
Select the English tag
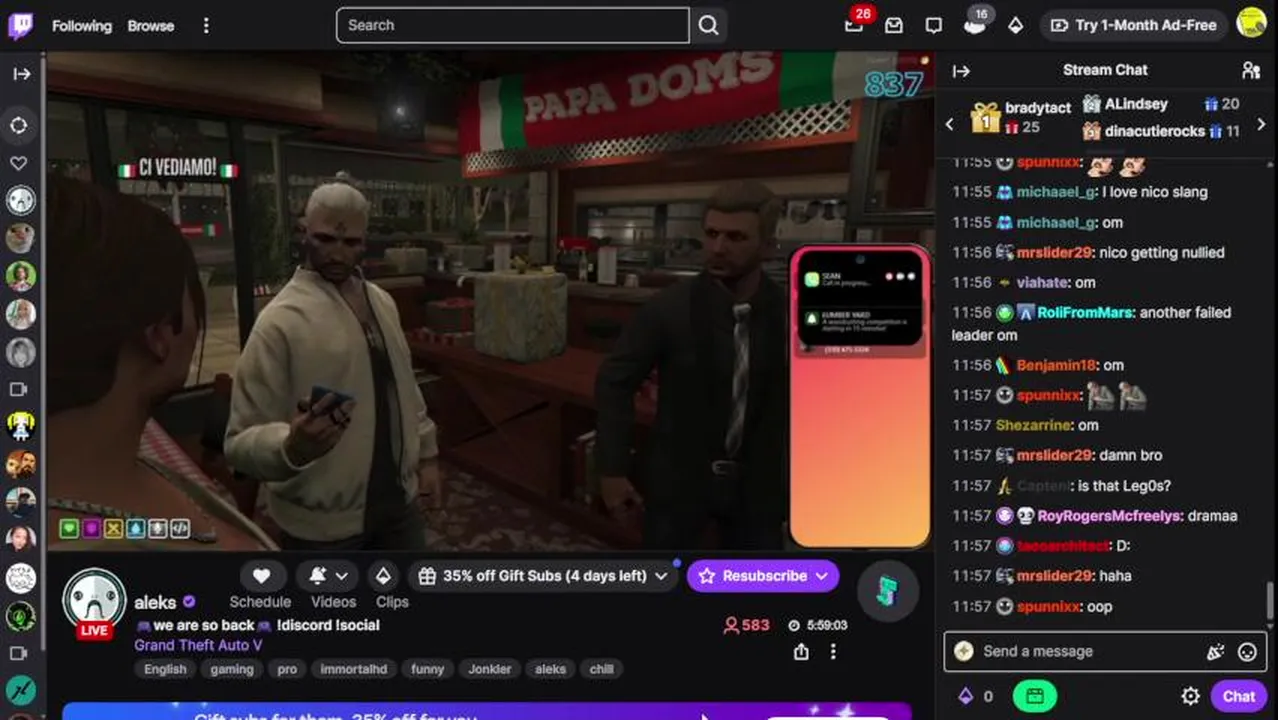pos(165,669)
